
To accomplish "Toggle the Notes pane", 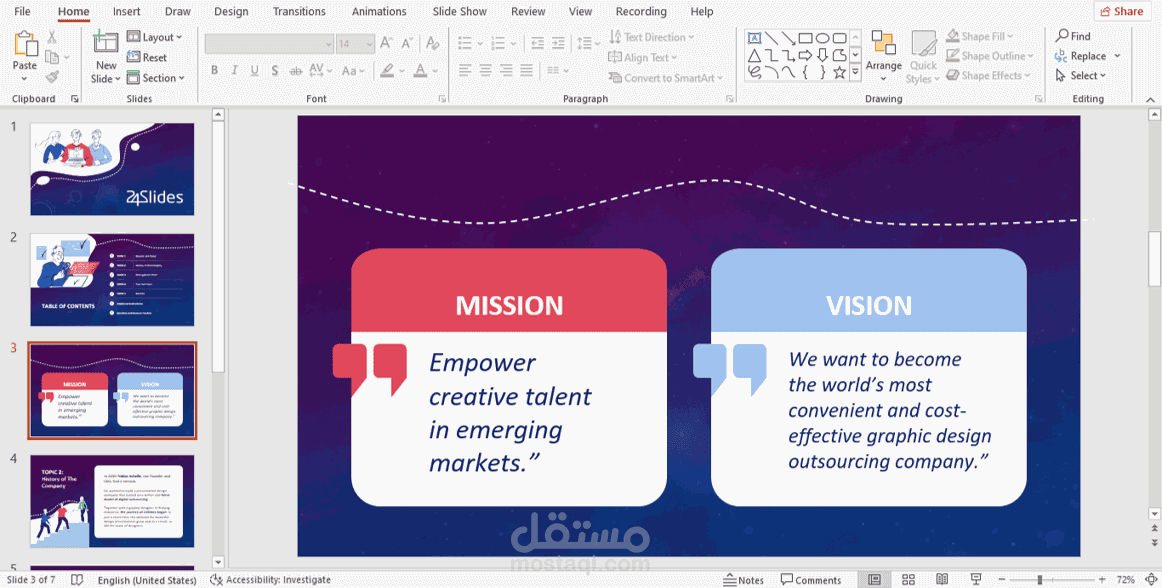I will point(743,580).
